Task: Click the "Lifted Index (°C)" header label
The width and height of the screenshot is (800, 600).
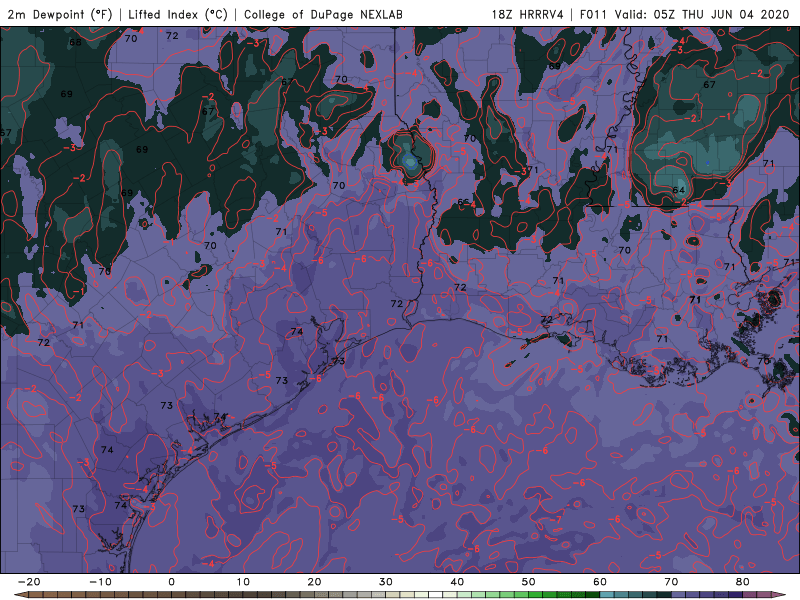Action: (178, 14)
